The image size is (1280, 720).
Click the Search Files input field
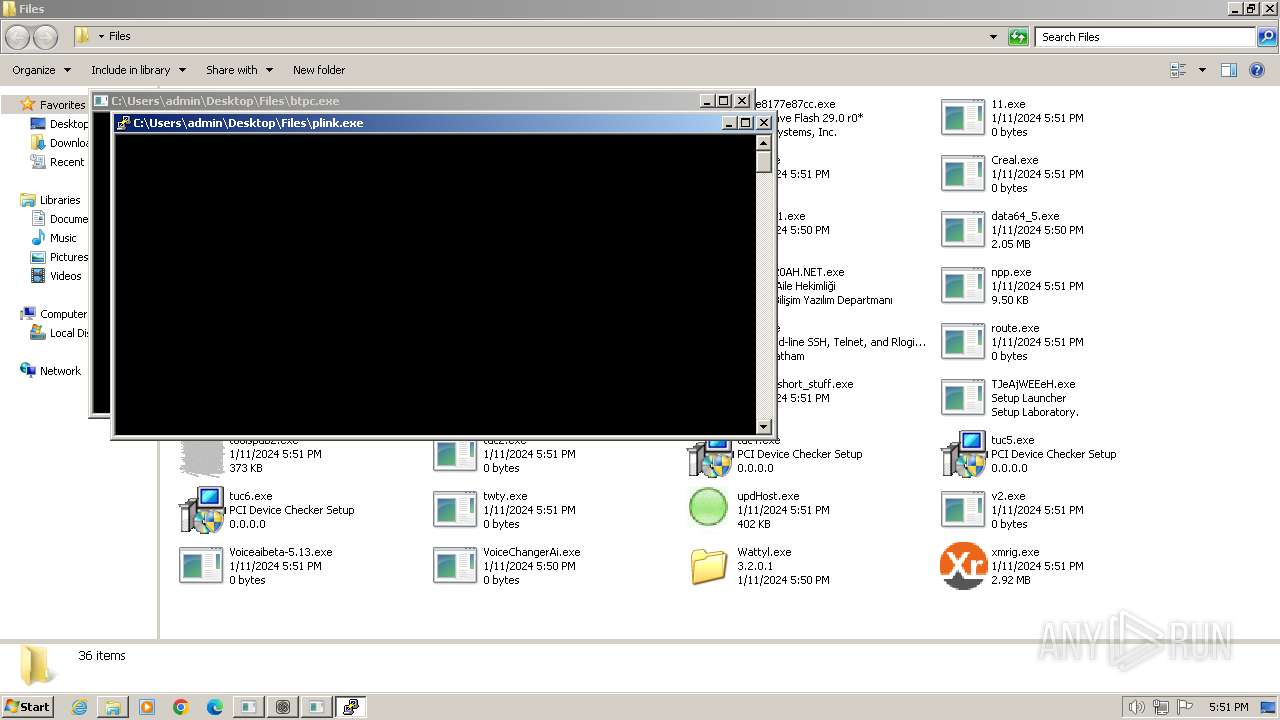coord(1146,37)
